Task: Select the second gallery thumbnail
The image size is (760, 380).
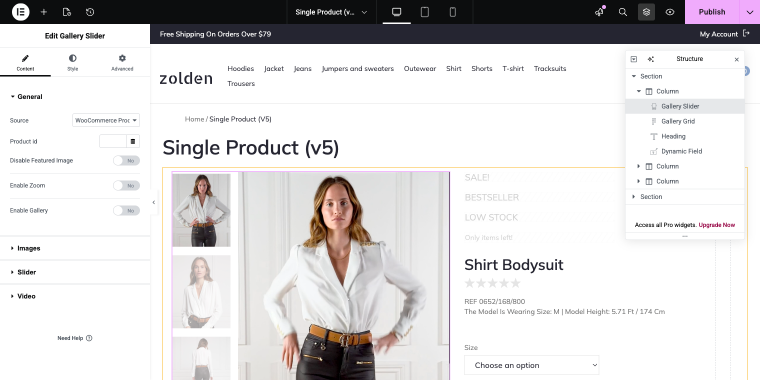Action: (x=201, y=292)
